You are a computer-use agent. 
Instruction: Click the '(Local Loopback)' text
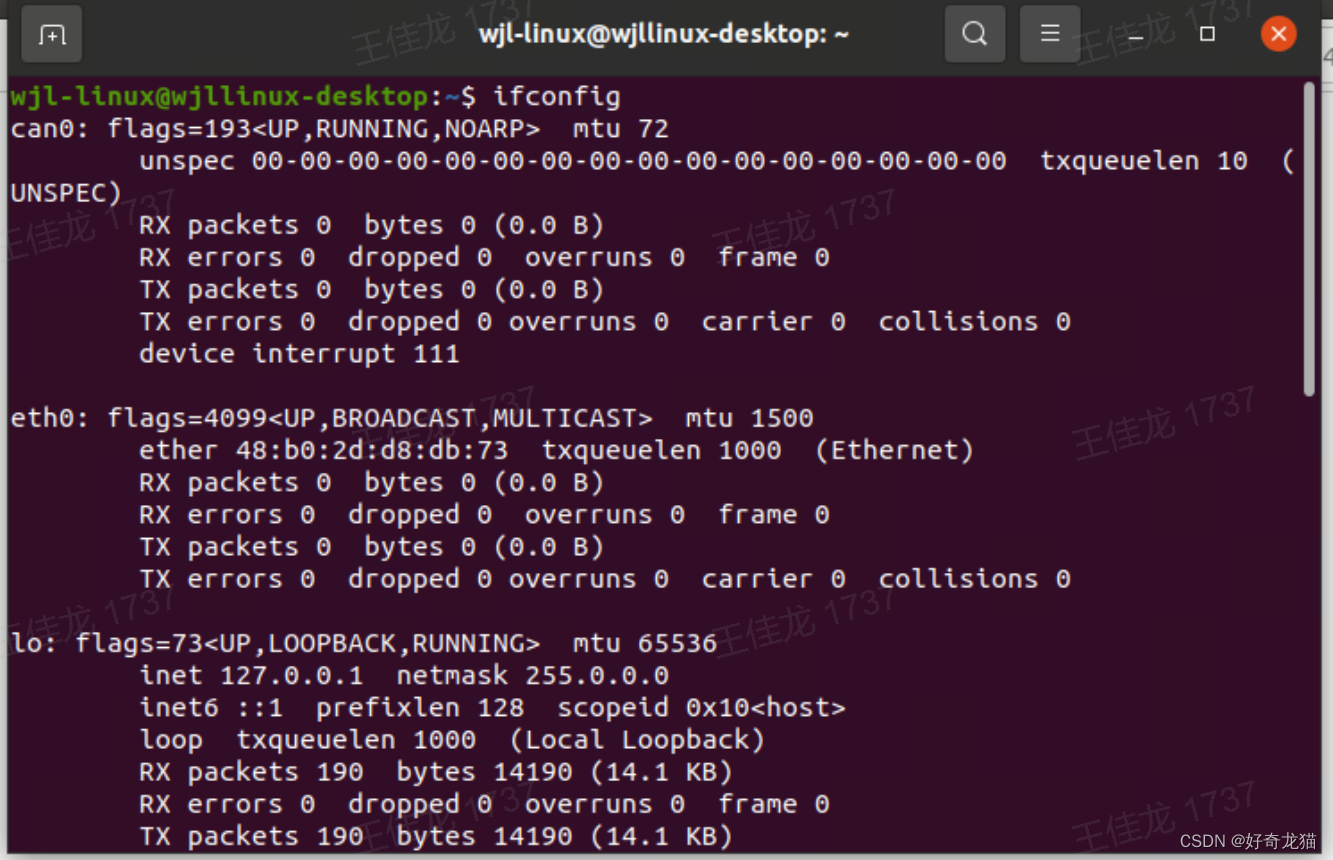tap(637, 740)
